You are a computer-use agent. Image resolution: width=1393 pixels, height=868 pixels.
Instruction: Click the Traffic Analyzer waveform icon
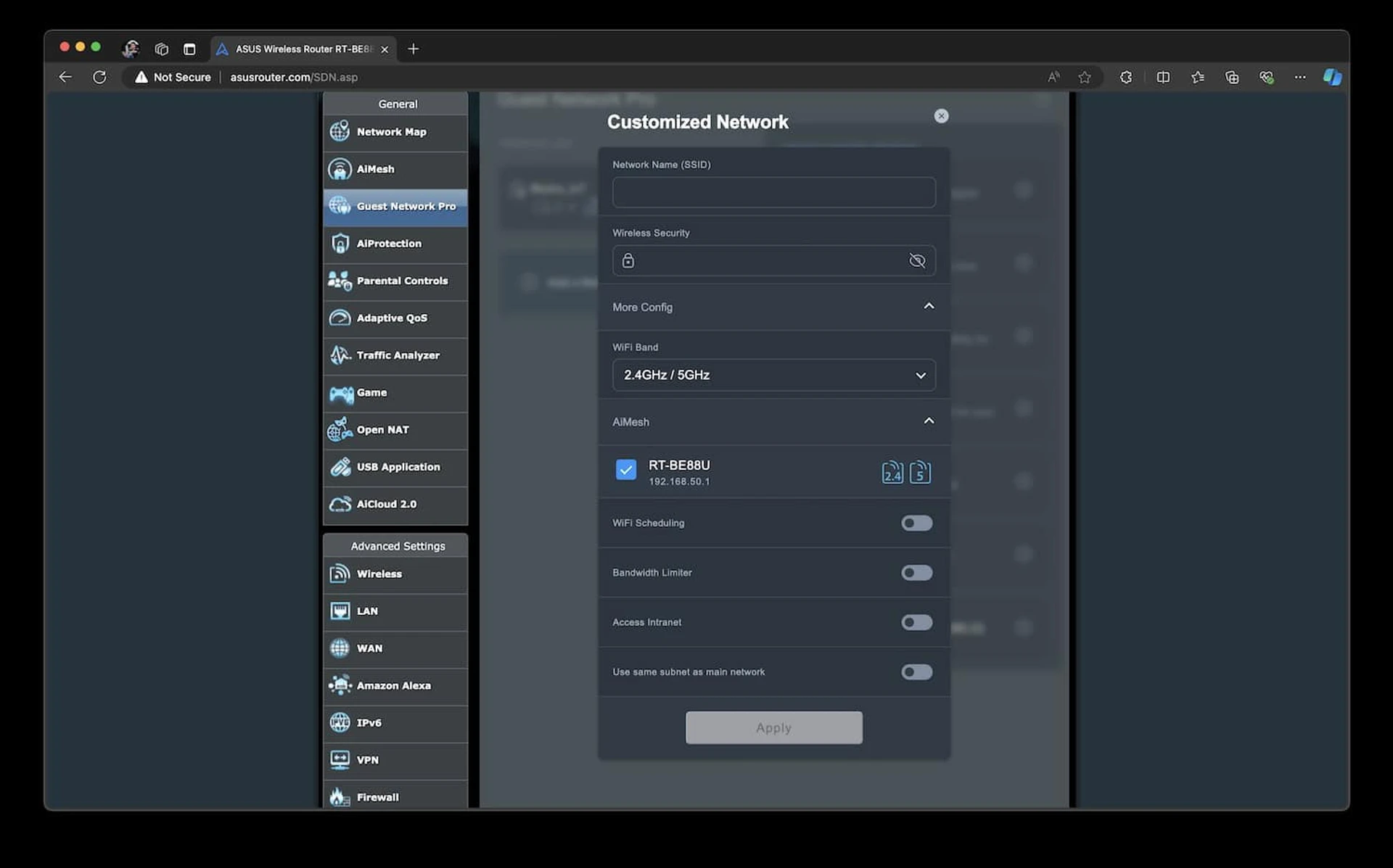coord(340,355)
